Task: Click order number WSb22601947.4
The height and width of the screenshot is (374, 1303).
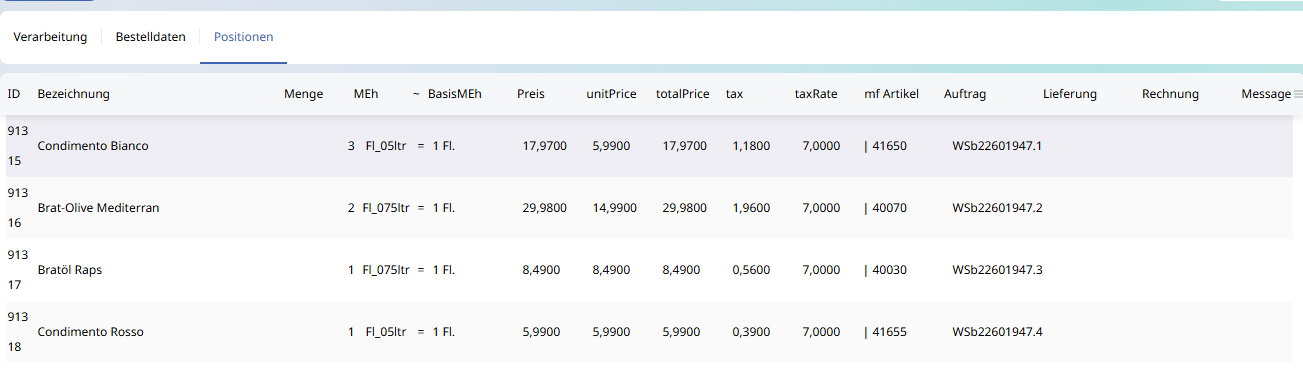Action: (997, 332)
